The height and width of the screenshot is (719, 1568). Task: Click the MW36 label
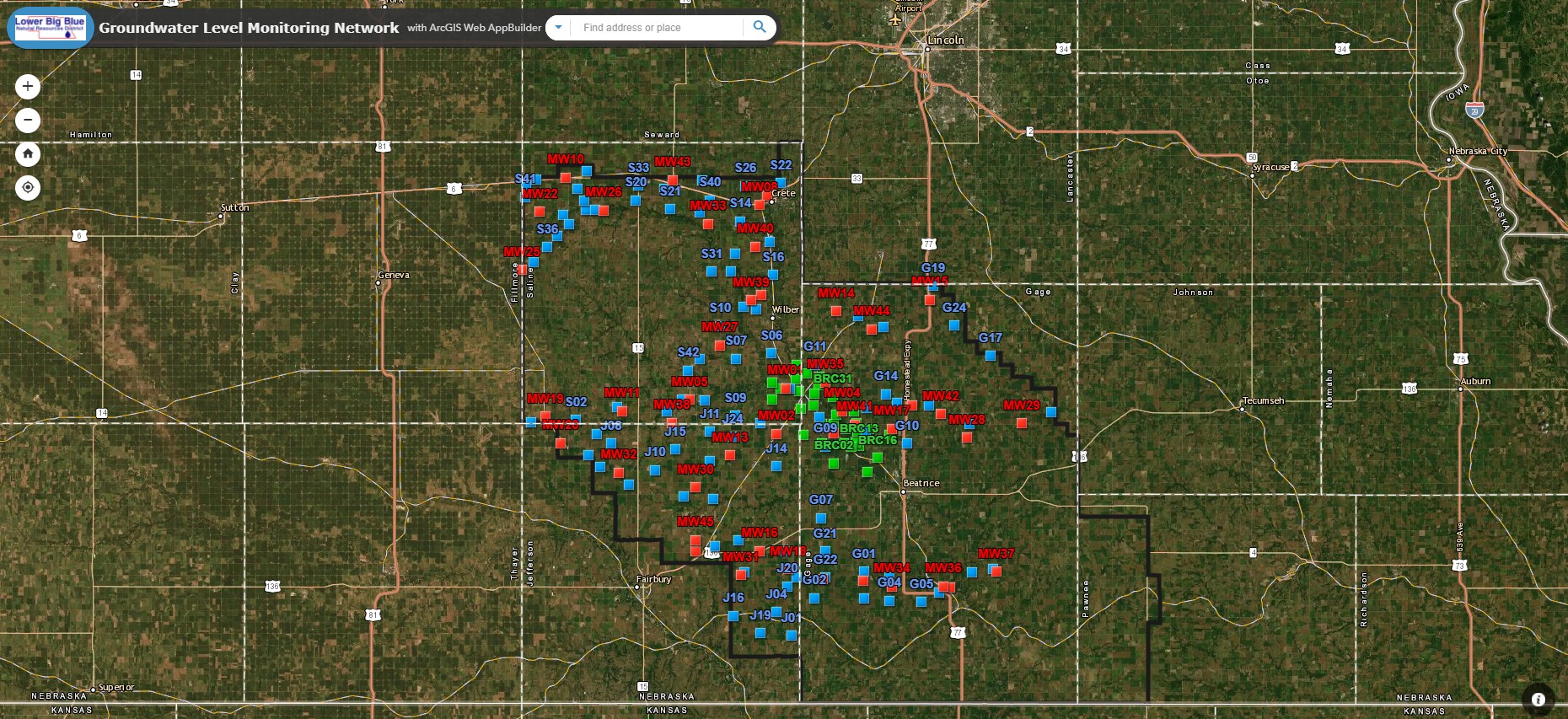pos(943,568)
